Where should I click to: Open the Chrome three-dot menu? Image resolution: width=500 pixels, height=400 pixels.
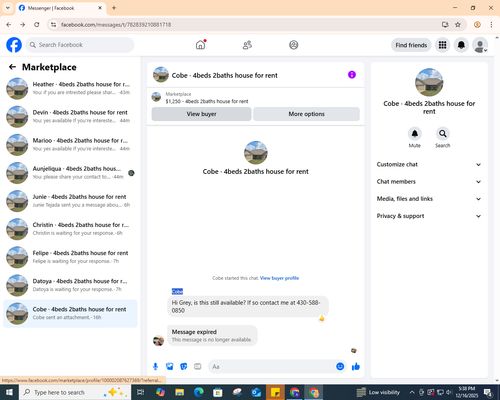tap(491, 25)
